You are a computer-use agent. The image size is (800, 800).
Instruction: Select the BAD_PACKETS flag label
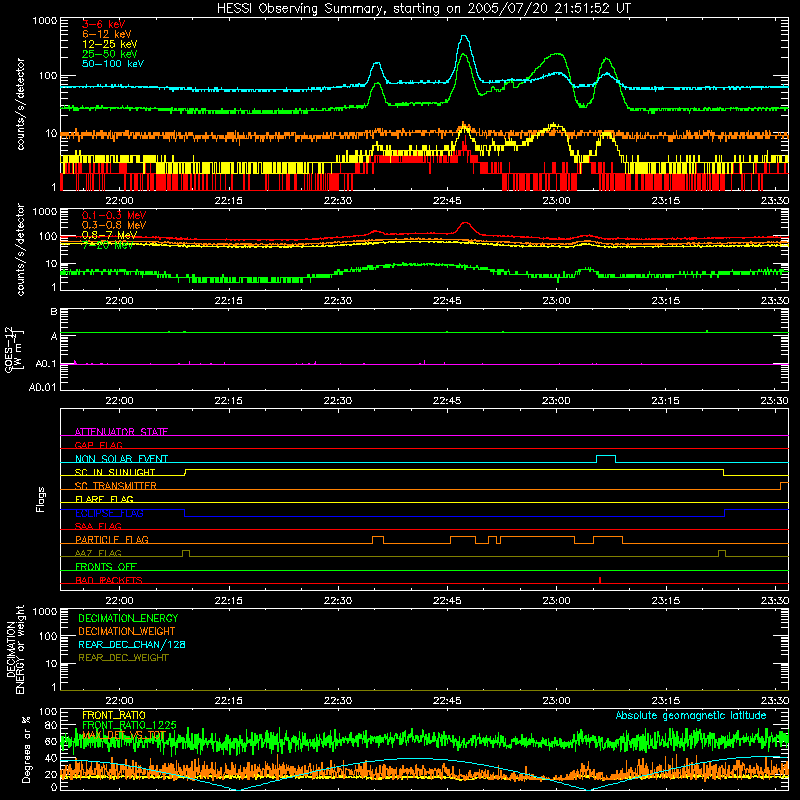[x=109, y=580]
